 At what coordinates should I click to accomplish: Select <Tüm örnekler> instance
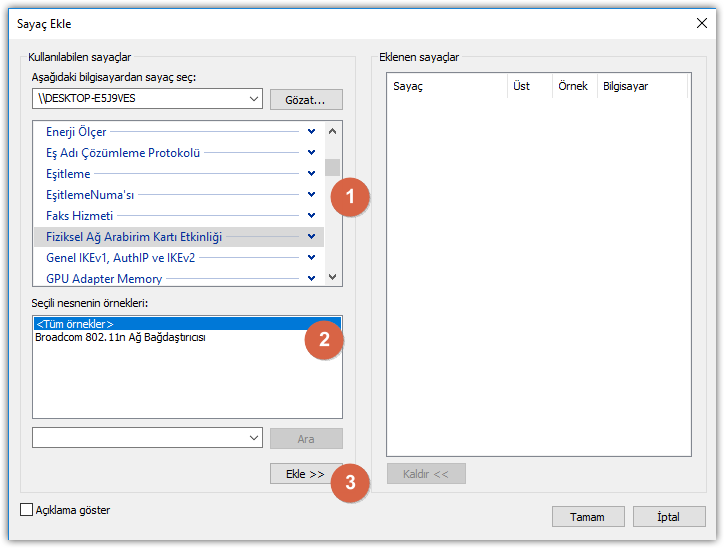[187, 324]
